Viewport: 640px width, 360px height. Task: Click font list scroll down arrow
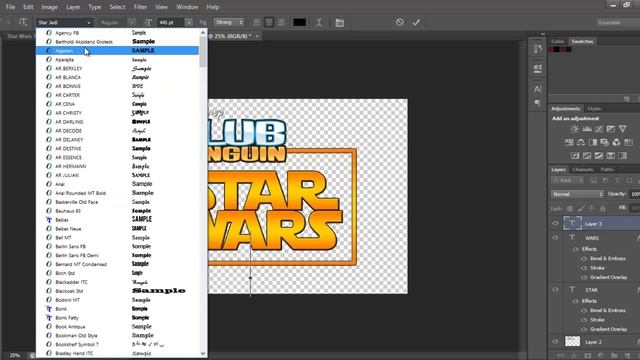coord(203,353)
